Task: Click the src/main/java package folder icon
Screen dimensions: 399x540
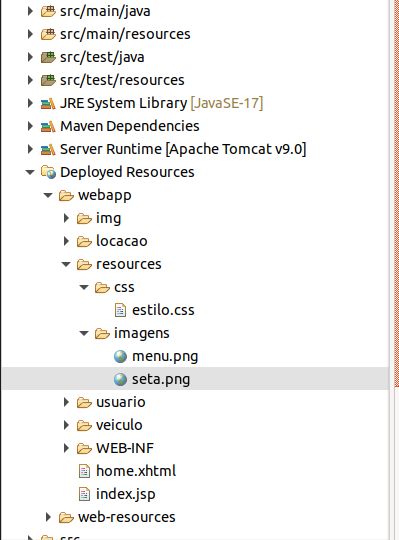Action: pos(48,11)
